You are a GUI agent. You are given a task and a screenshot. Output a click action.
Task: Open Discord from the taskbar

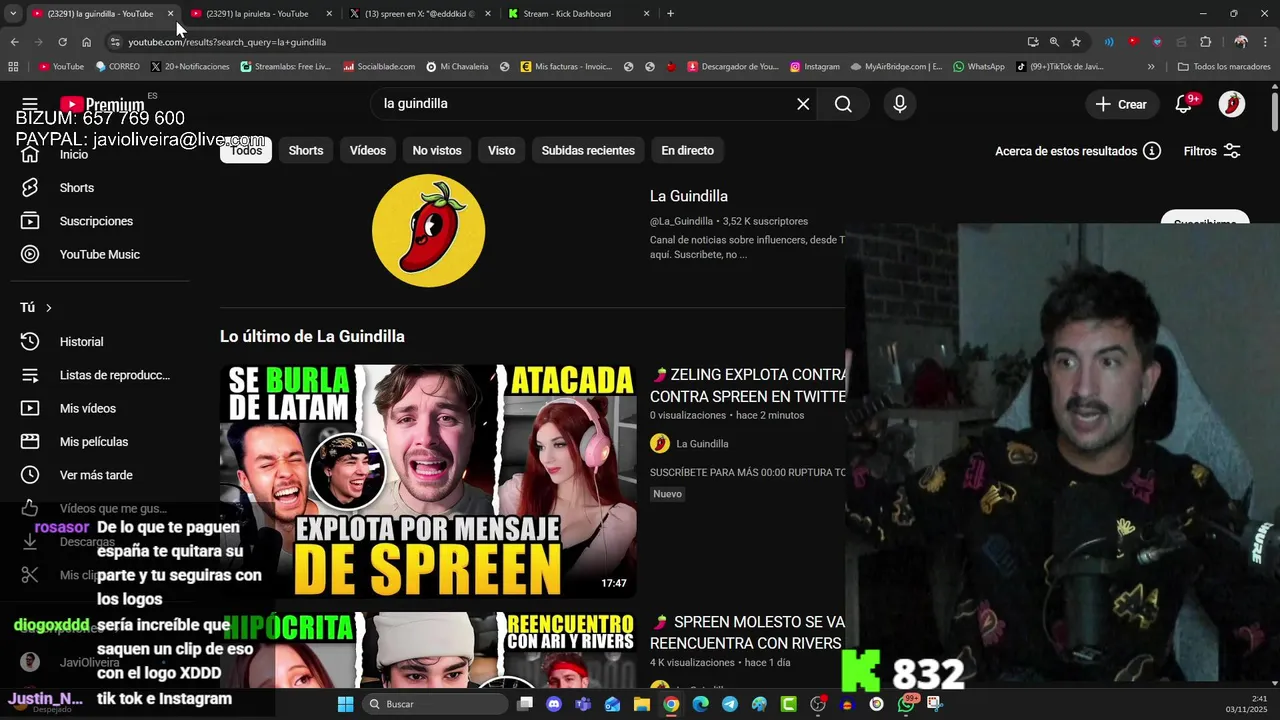pos(554,704)
